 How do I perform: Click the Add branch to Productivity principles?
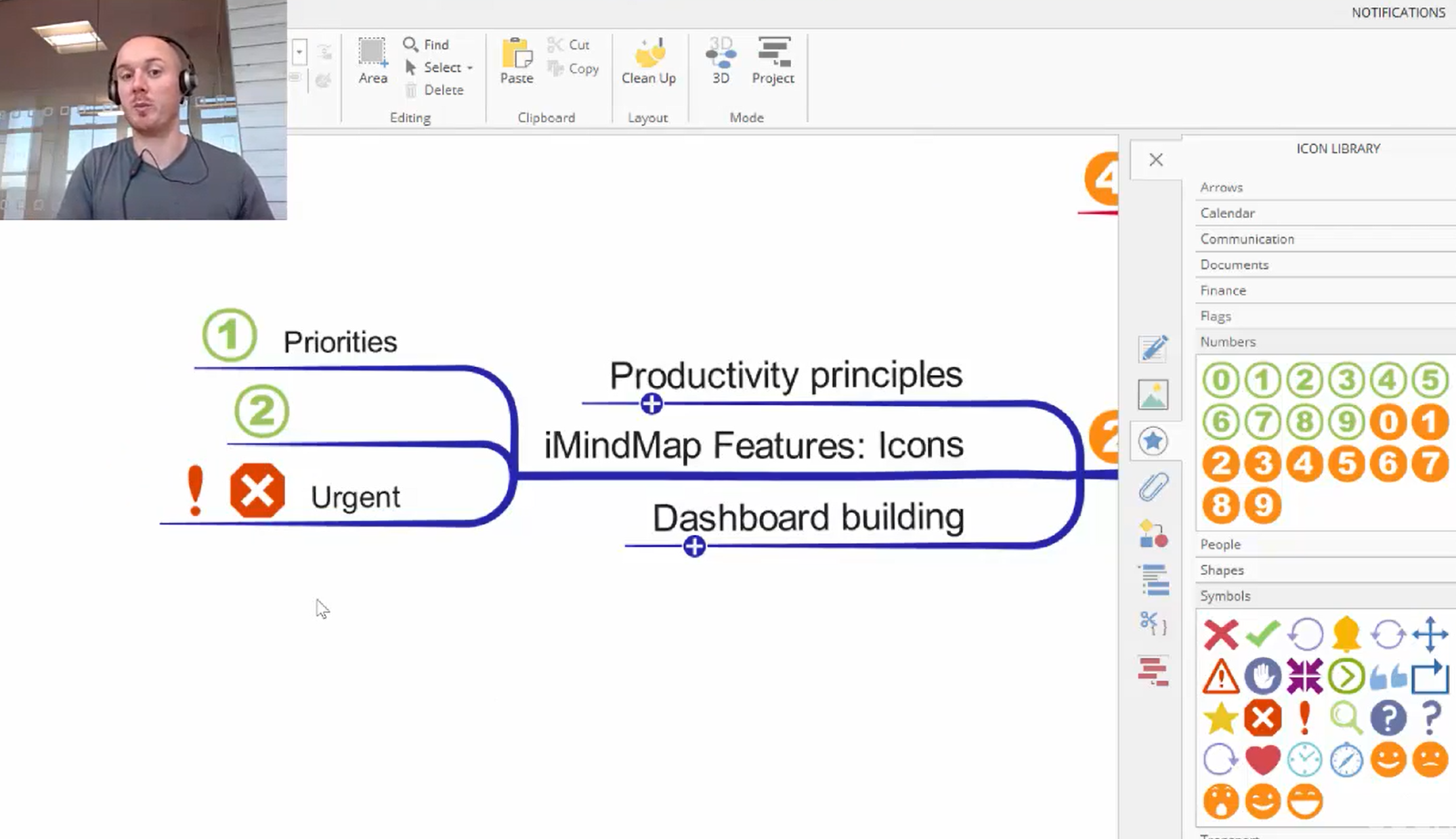650,403
